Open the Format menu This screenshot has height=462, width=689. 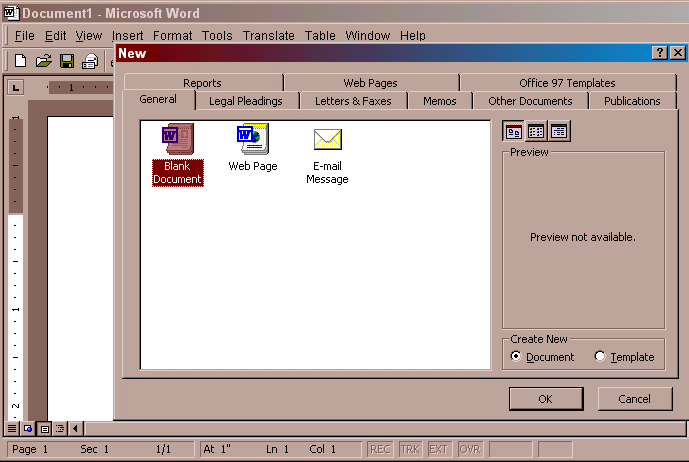(x=172, y=36)
